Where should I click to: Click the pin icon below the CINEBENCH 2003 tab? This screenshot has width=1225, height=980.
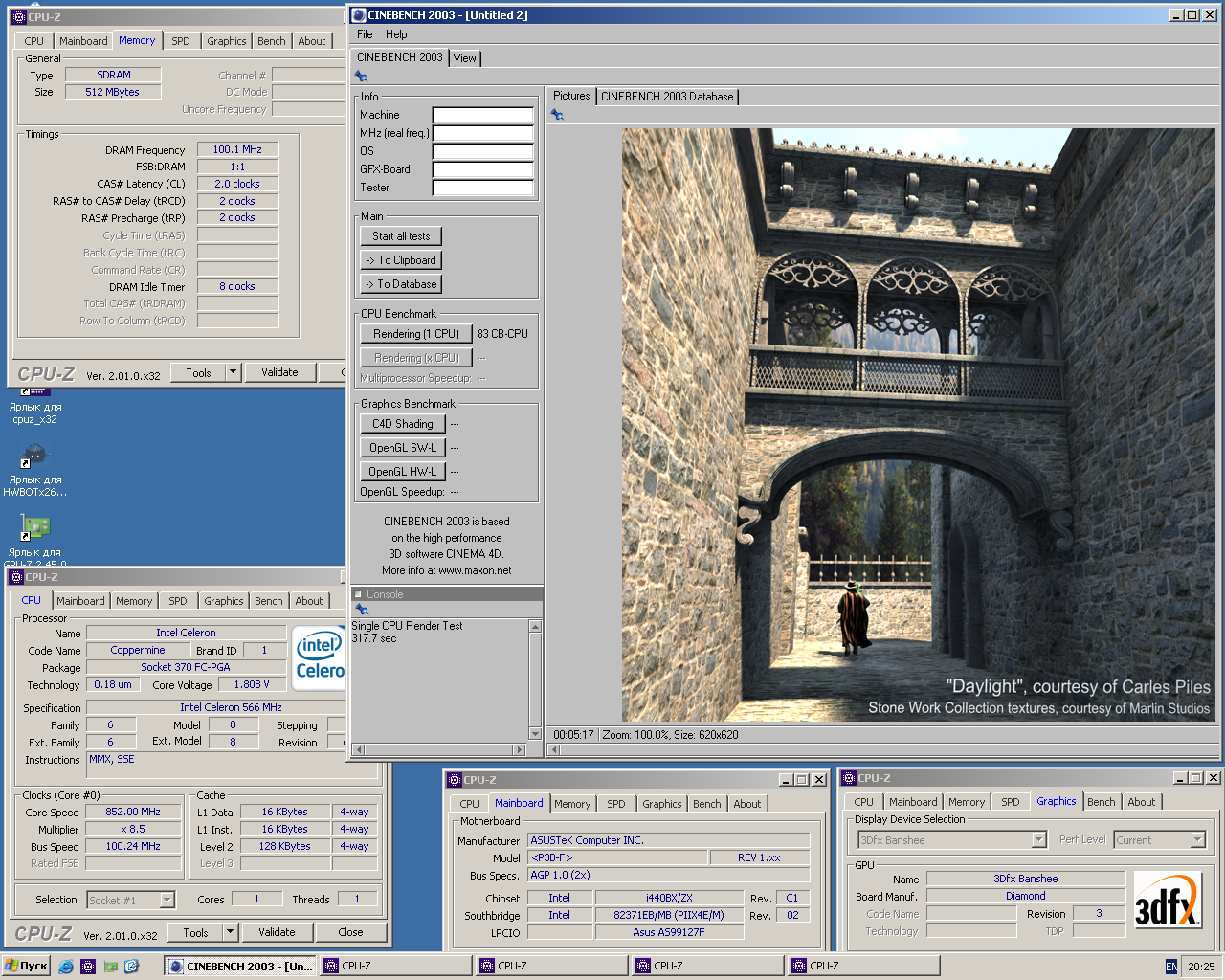(361, 77)
